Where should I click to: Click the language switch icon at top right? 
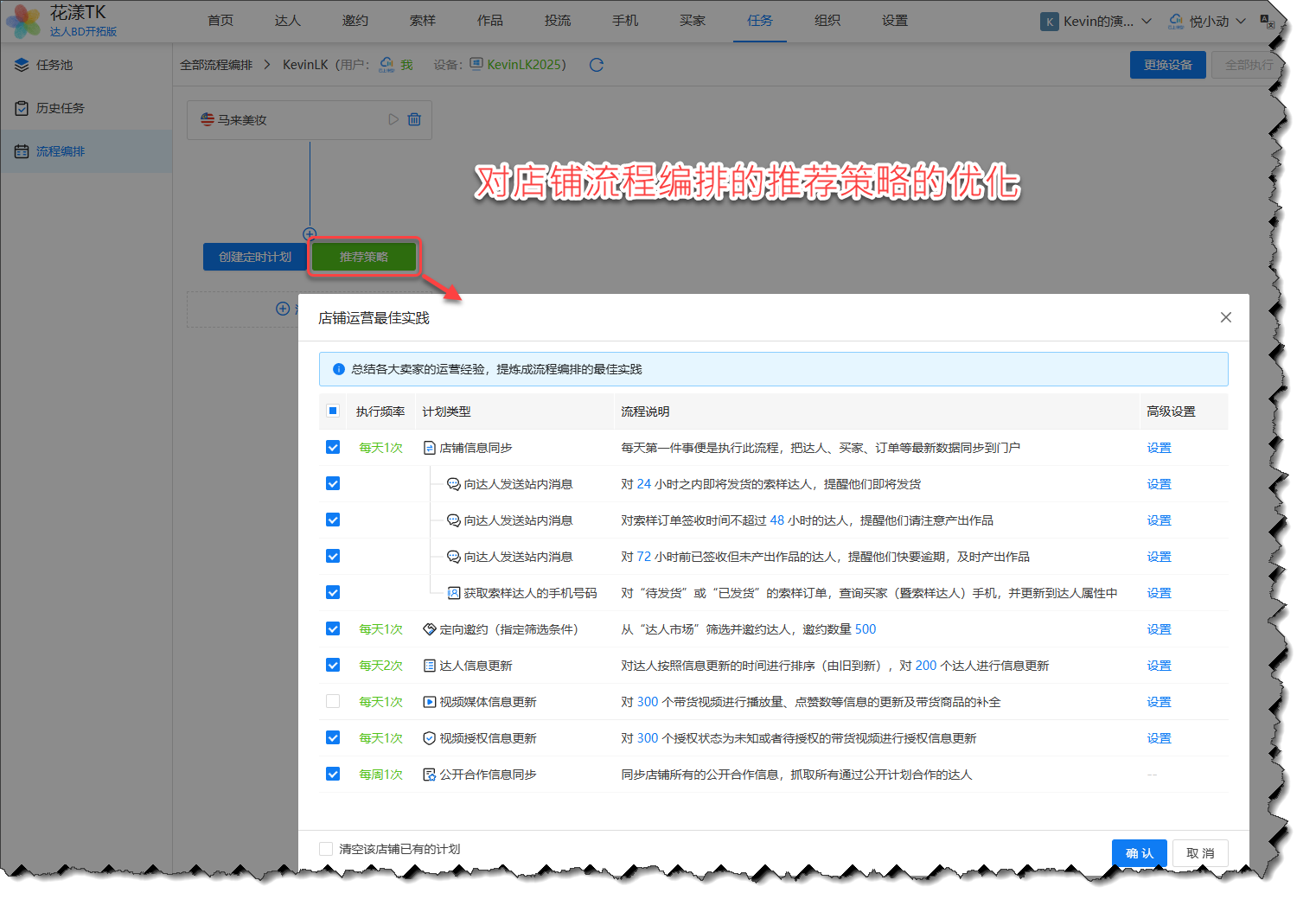[x=1268, y=21]
